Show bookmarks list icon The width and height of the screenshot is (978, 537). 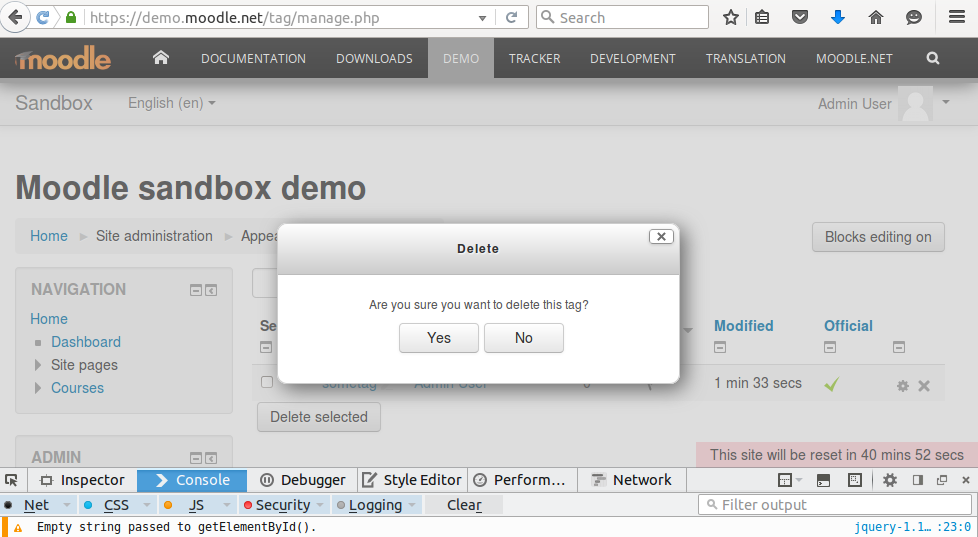pos(762,17)
